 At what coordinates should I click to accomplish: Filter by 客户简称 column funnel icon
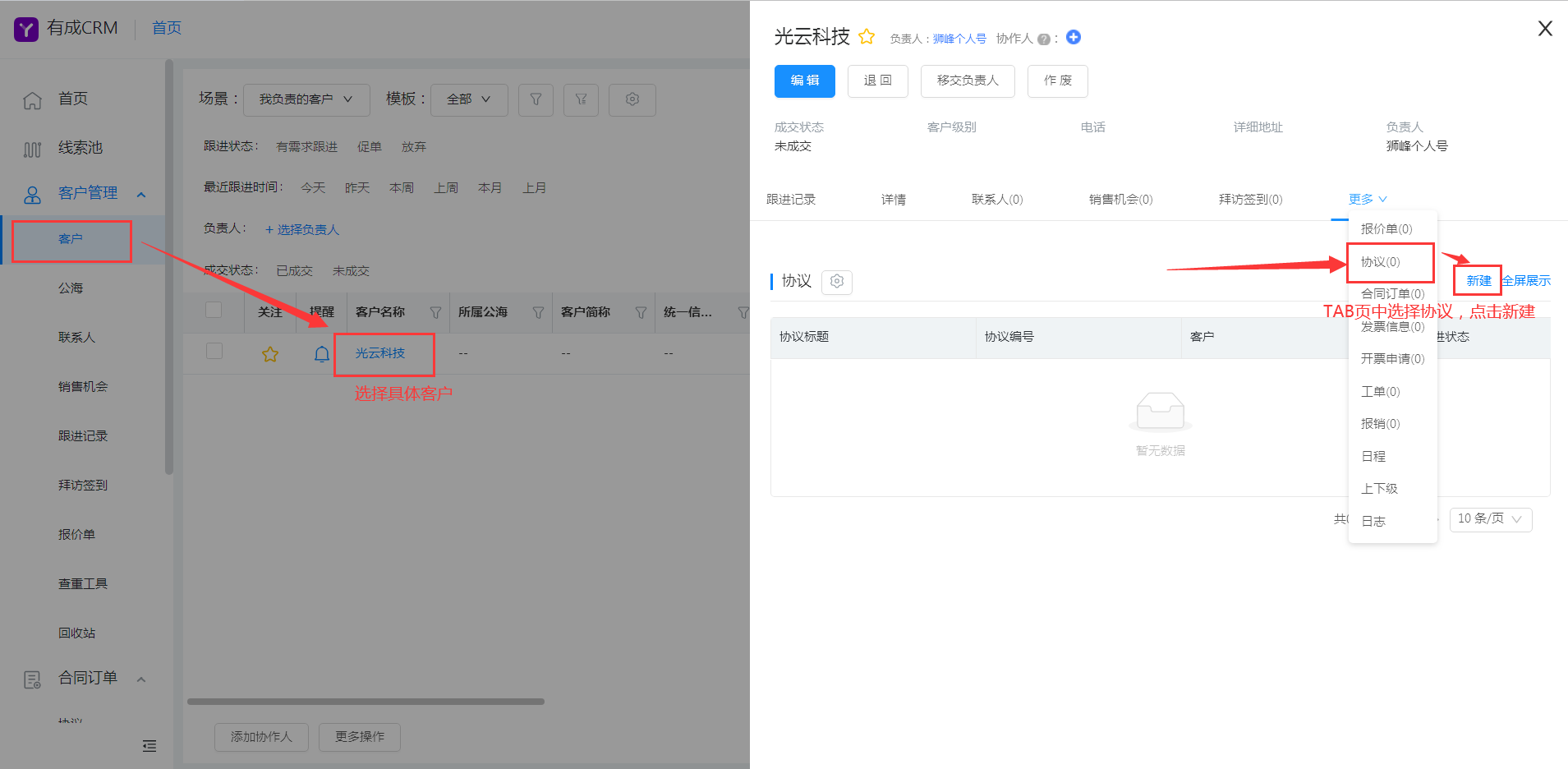641,312
